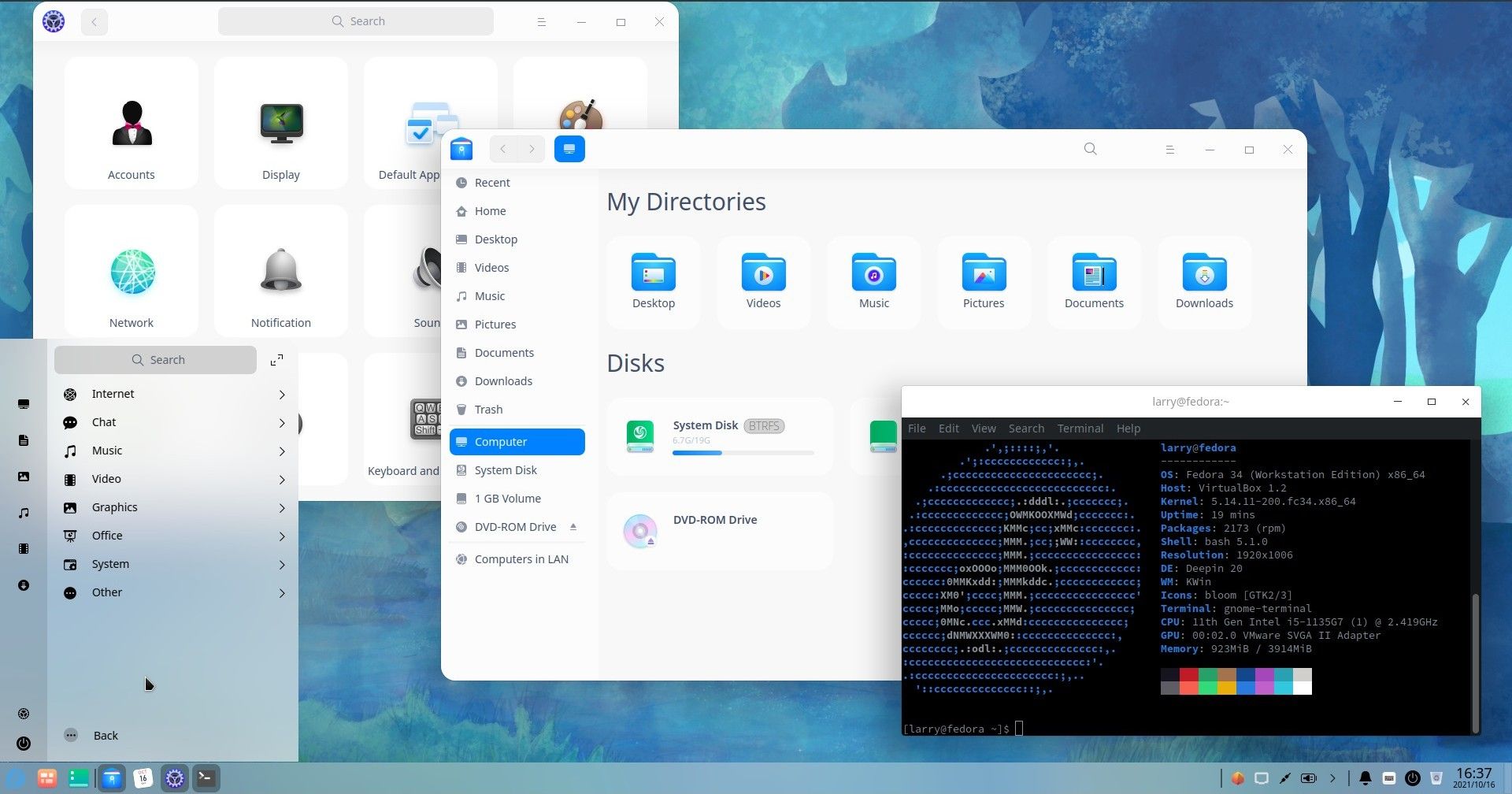Open the notification bell in the system tray
The width and height of the screenshot is (1512, 794).
tap(1366, 777)
